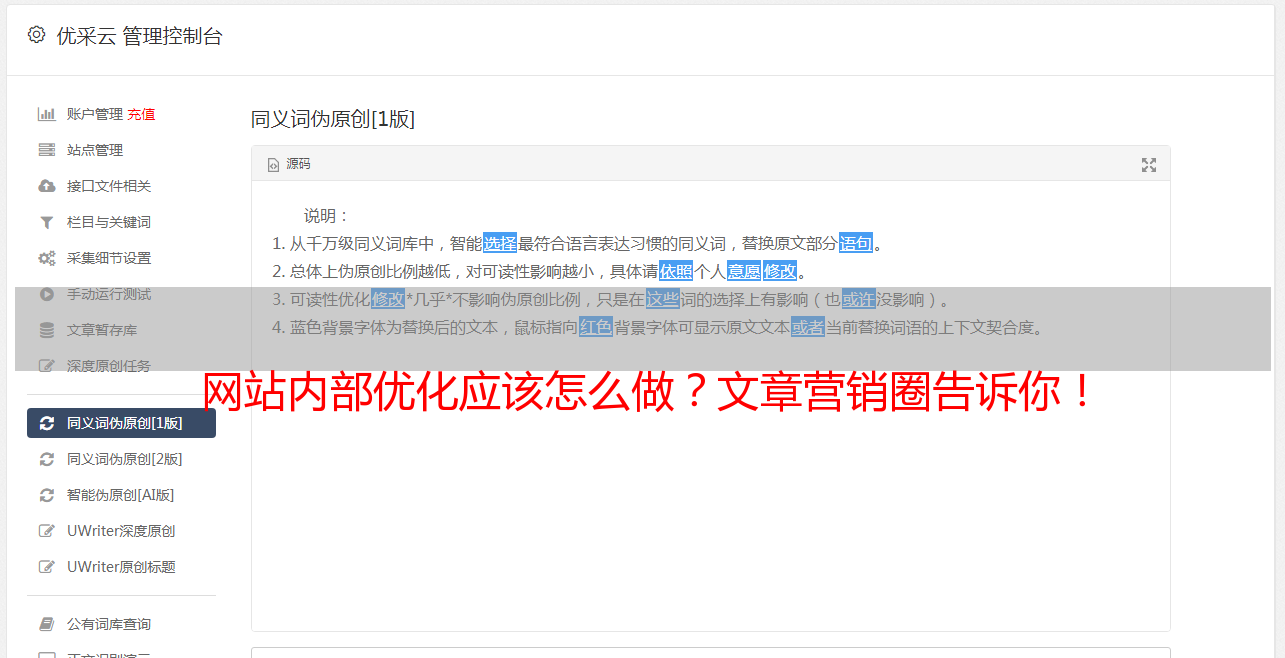Click the refresh icon beside 同义词伪原创[2版]
The image size is (1285, 658).
(46, 459)
